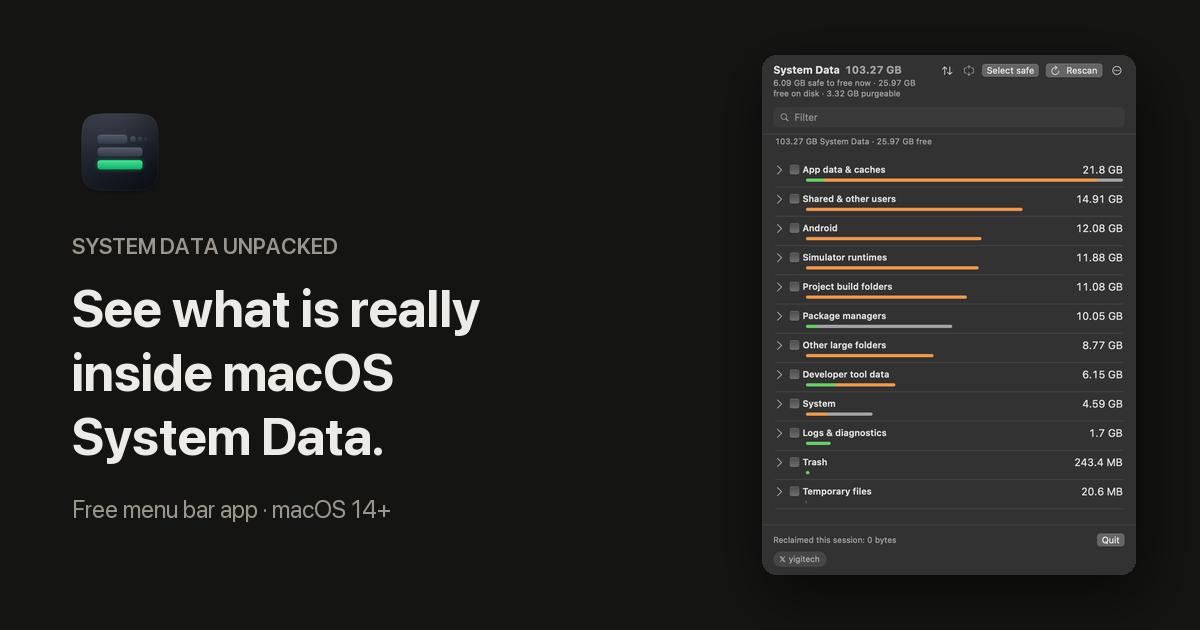Click '103.27 GB System Data · 25.97 GB free' line

854,142
